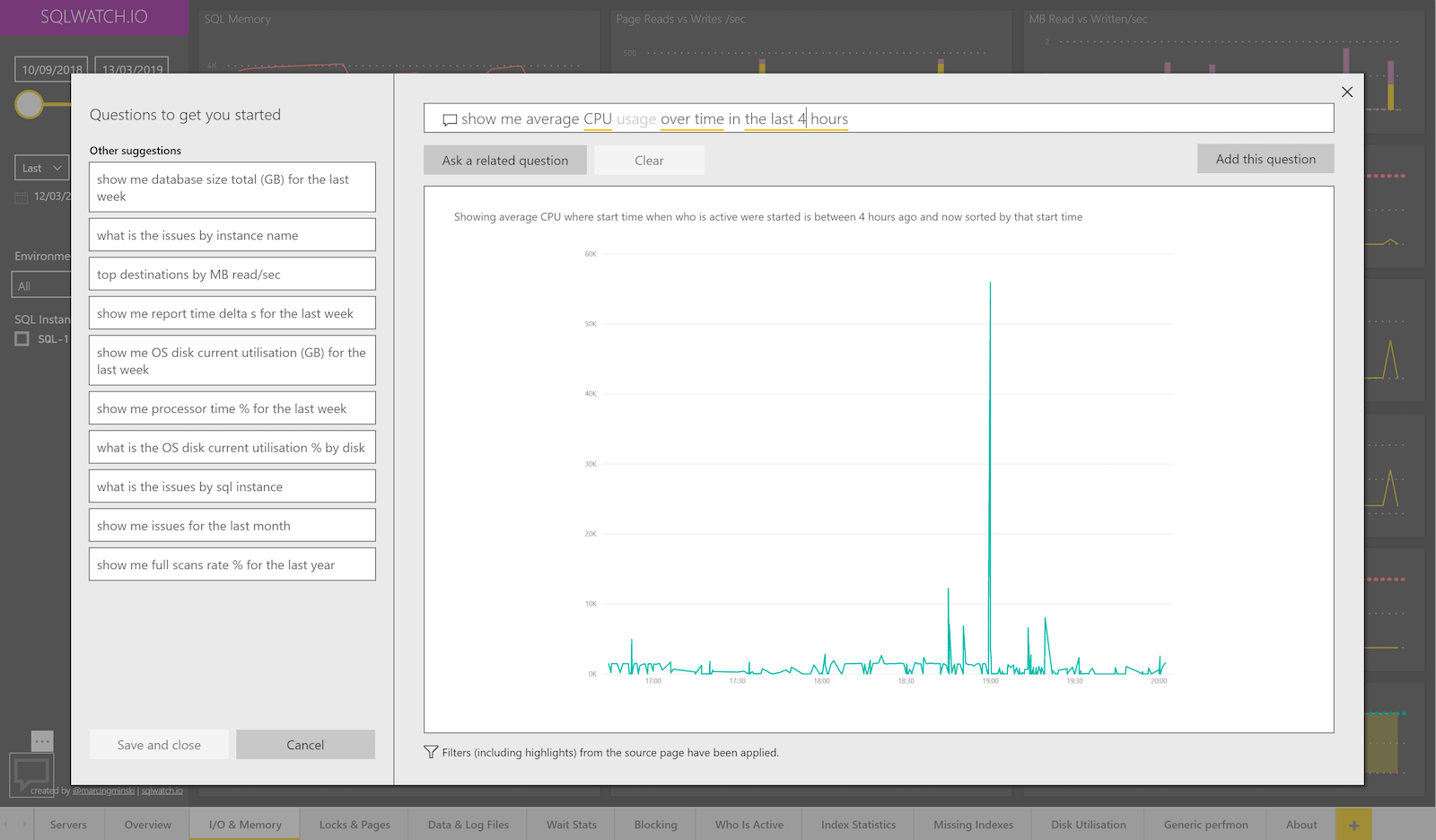Switch to the Who Is Active tab
The width and height of the screenshot is (1436, 840).
click(x=749, y=825)
